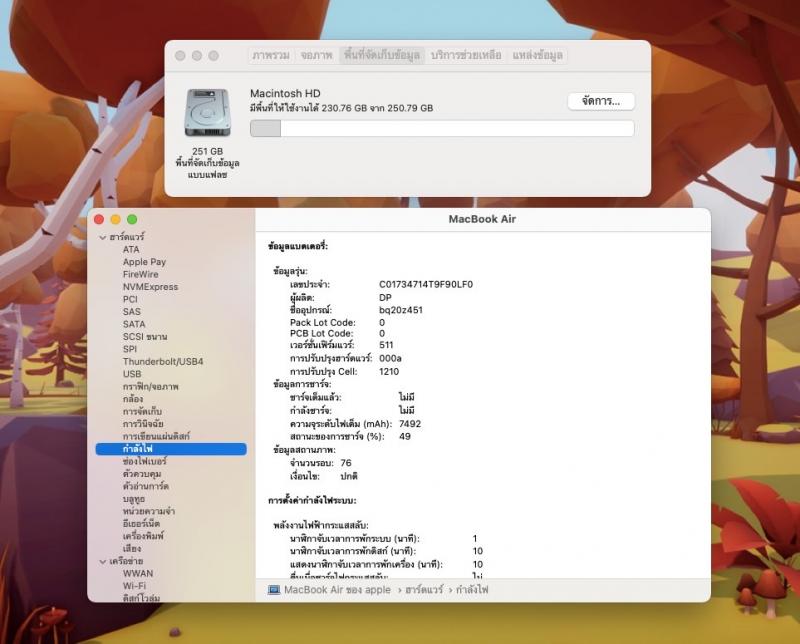The width and height of the screenshot is (800, 644).
Task: Select the พื้นที่จัดเก็บข้อมูล tab
Action: (x=382, y=55)
